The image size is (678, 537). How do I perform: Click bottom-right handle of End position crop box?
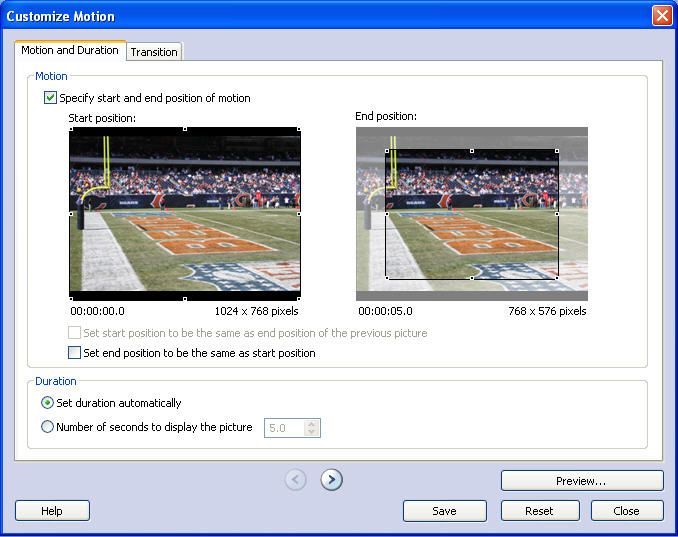(557, 278)
